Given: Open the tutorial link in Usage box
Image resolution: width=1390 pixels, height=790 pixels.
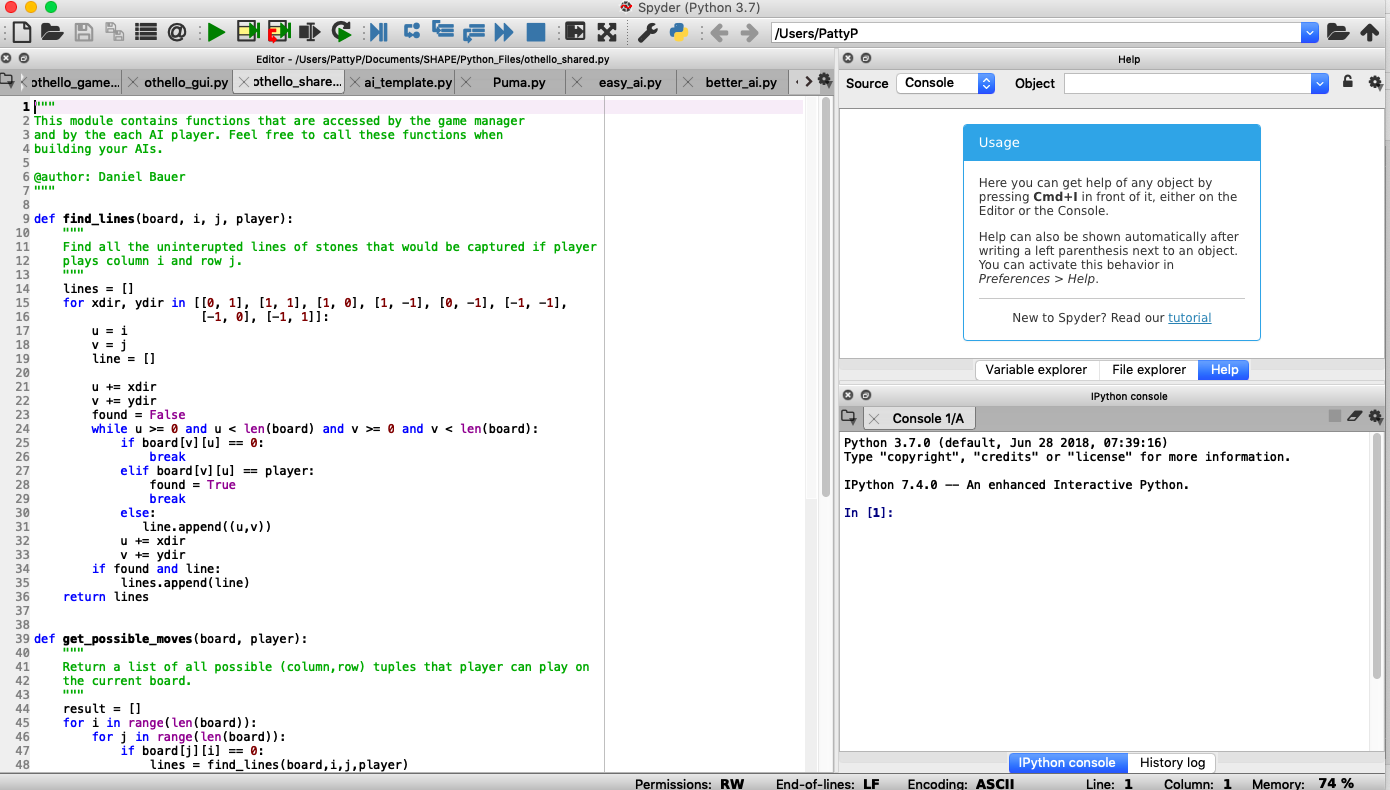Looking at the screenshot, I should [x=1189, y=318].
